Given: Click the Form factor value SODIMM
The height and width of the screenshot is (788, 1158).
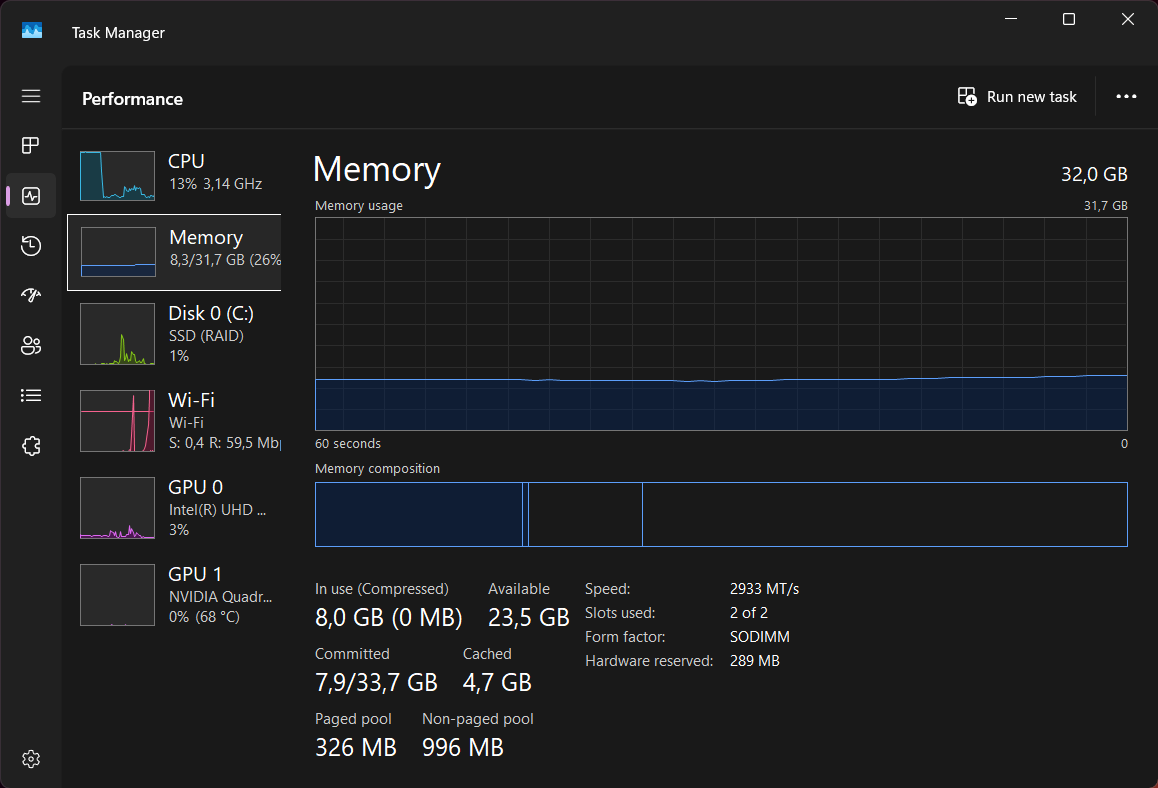Looking at the screenshot, I should [760, 637].
